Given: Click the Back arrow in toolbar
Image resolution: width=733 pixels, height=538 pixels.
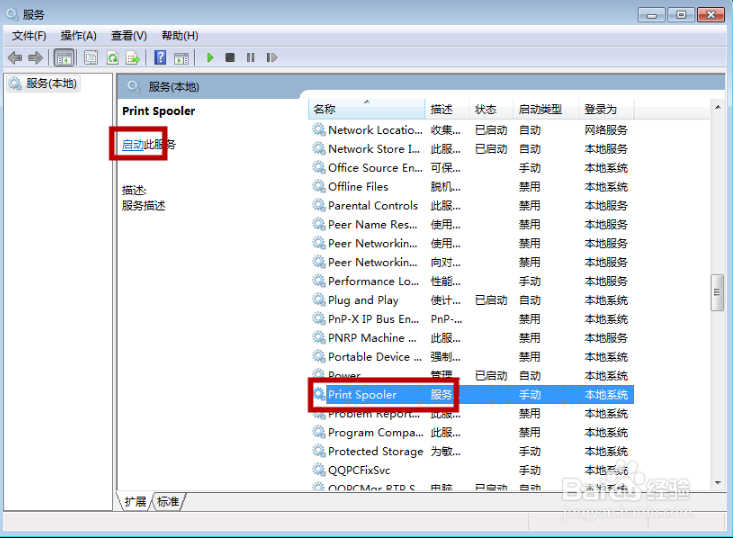Looking at the screenshot, I should click(15, 58).
